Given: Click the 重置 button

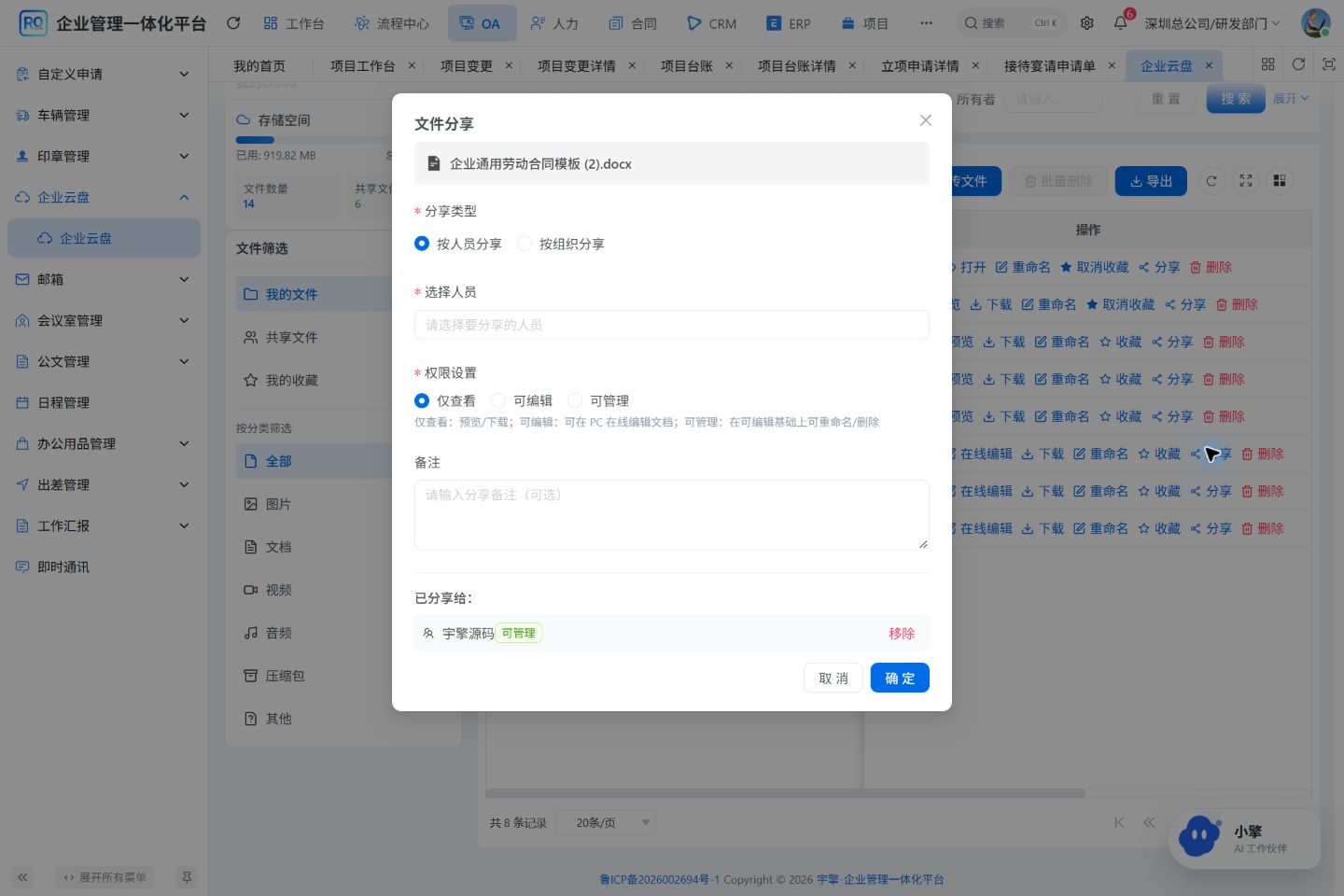Looking at the screenshot, I should pyautogui.click(x=1166, y=98).
